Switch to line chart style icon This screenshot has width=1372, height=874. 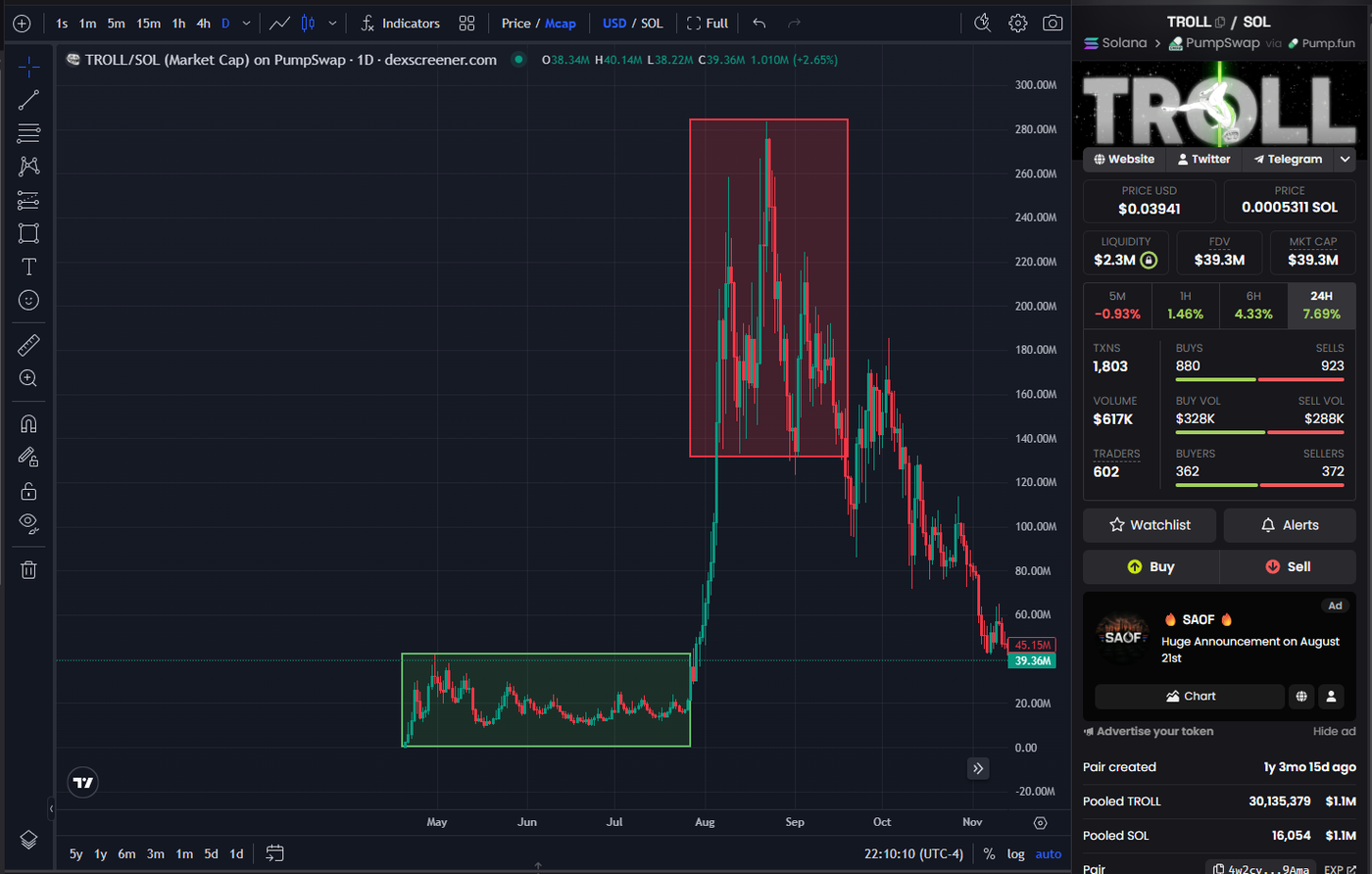280,23
